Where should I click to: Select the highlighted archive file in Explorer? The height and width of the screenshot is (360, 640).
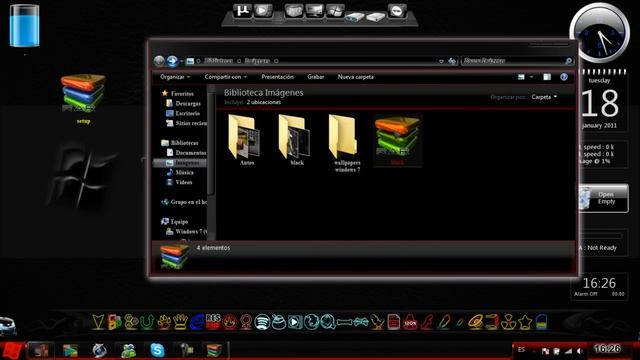(x=398, y=140)
